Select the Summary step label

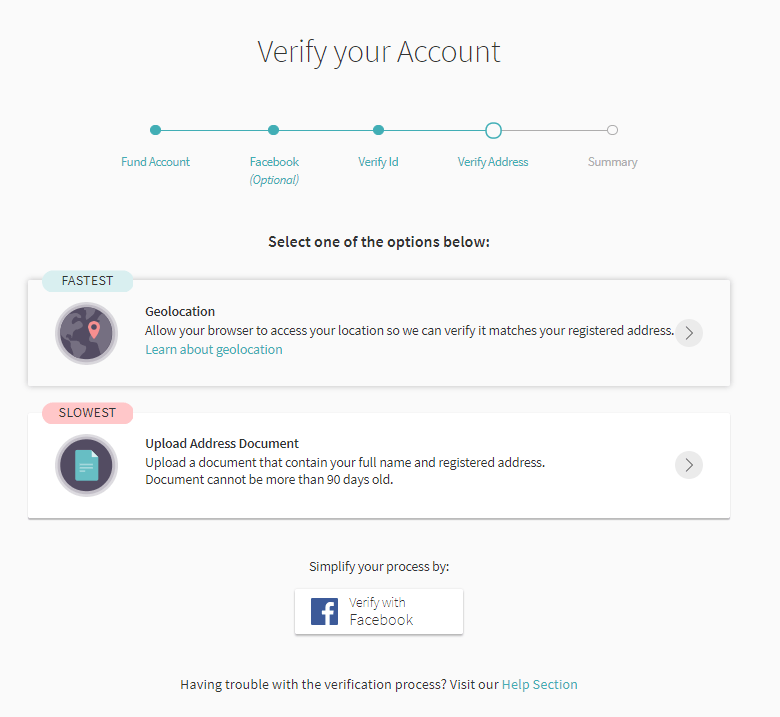pyautogui.click(x=612, y=162)
